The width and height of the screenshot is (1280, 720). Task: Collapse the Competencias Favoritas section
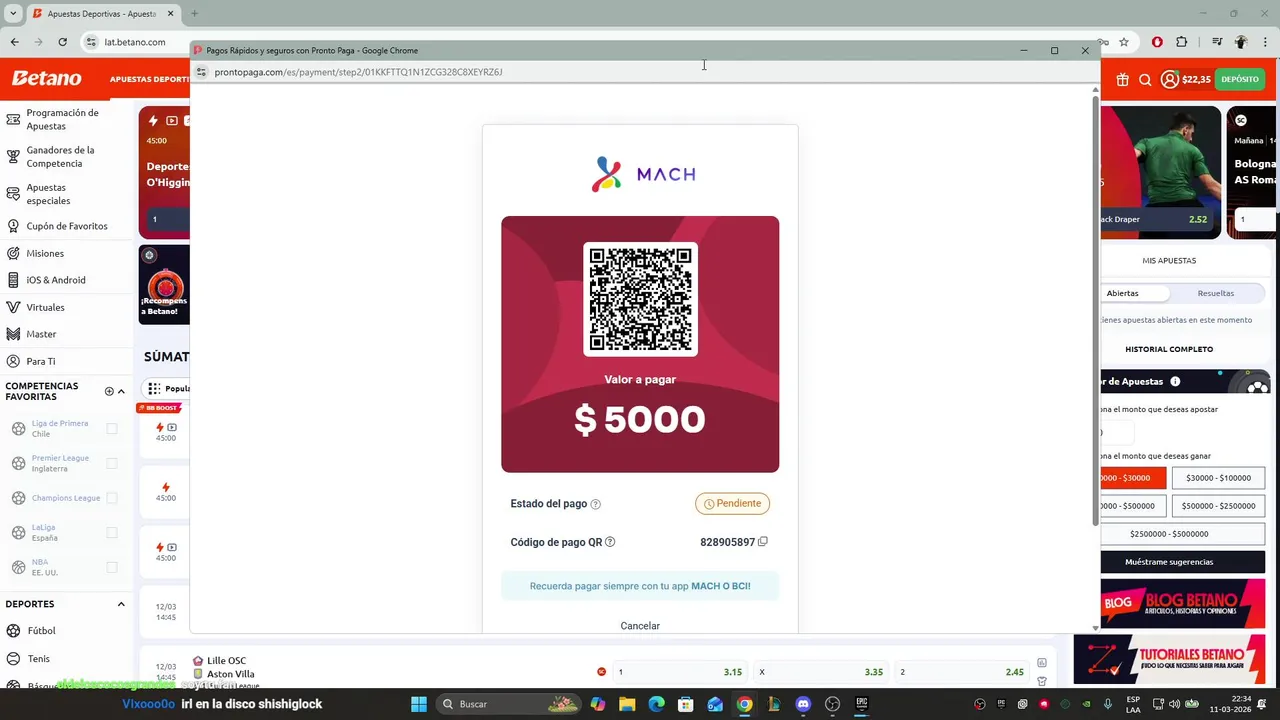(121, 391)
